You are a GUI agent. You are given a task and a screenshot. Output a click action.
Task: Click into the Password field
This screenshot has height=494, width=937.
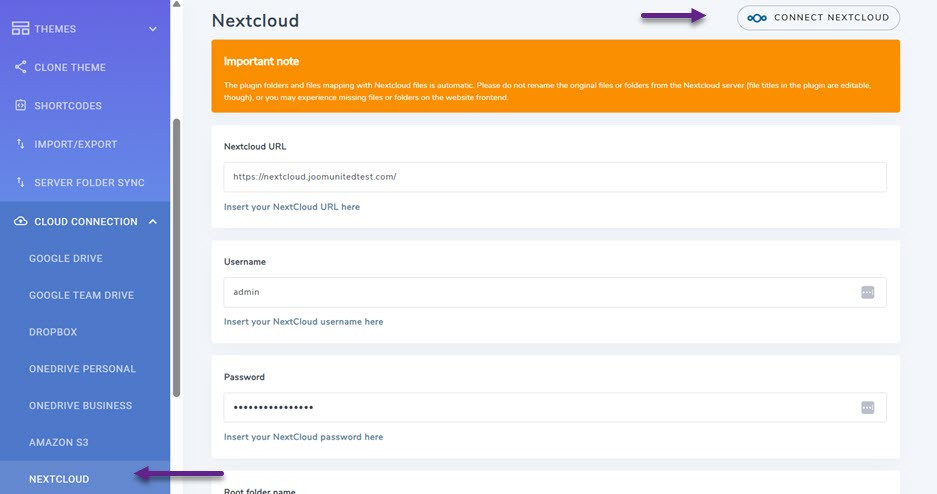[540, 407]
